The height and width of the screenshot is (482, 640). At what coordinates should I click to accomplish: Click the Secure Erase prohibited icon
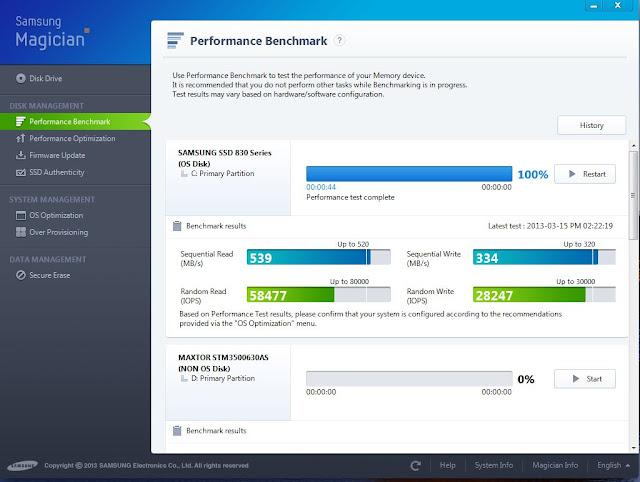(21, 275)
